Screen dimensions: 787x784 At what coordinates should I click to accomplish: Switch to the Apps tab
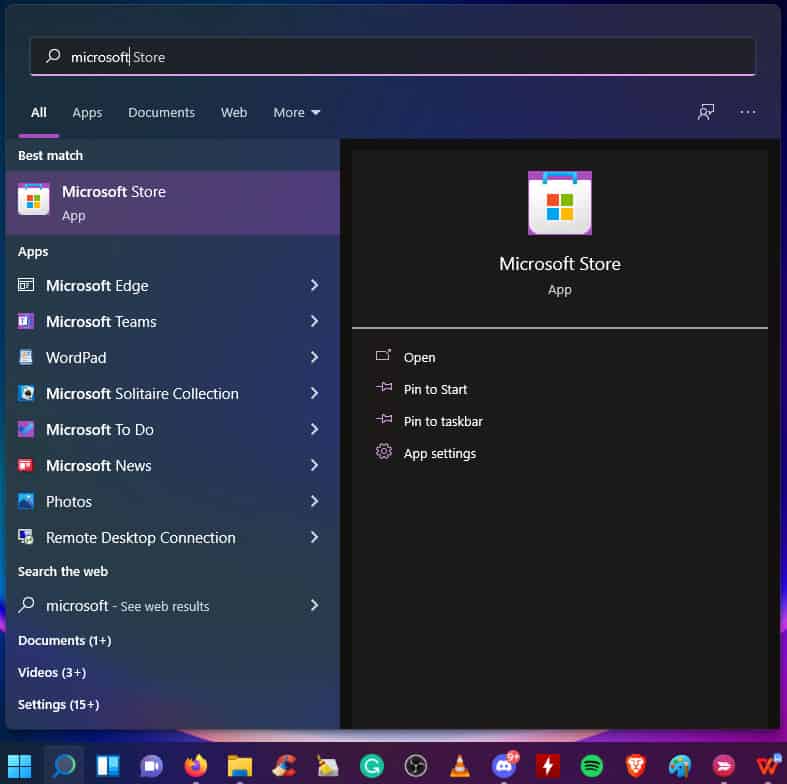pos(87,113)
